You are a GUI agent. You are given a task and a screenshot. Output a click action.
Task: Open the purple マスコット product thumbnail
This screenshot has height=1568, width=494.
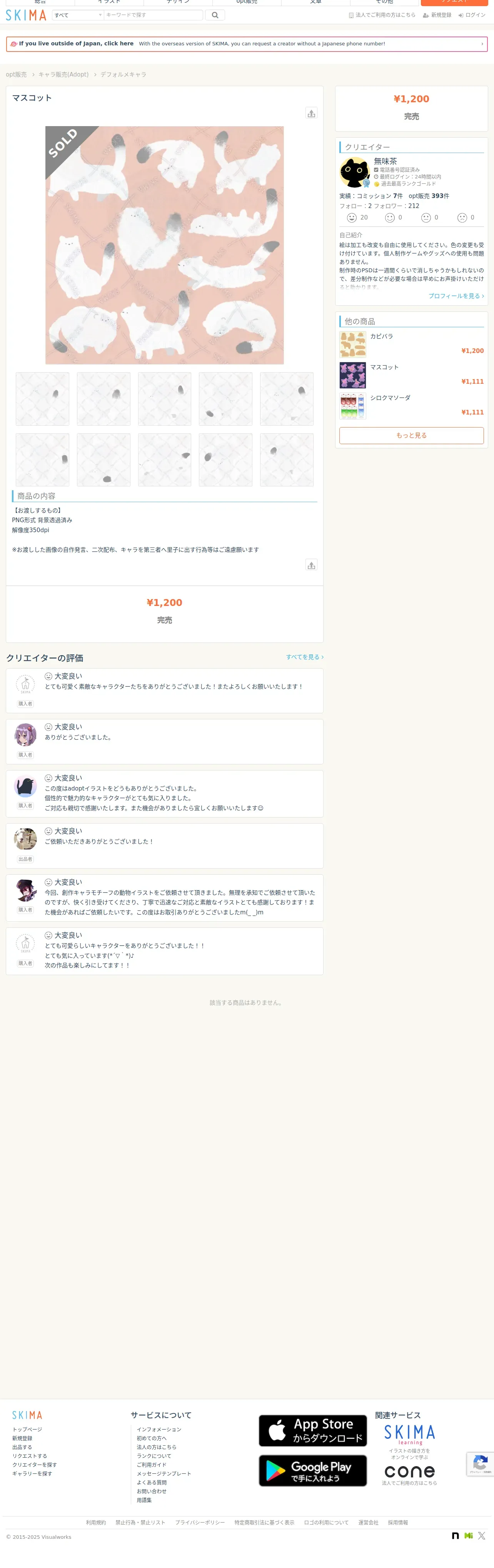pos(353,375)
